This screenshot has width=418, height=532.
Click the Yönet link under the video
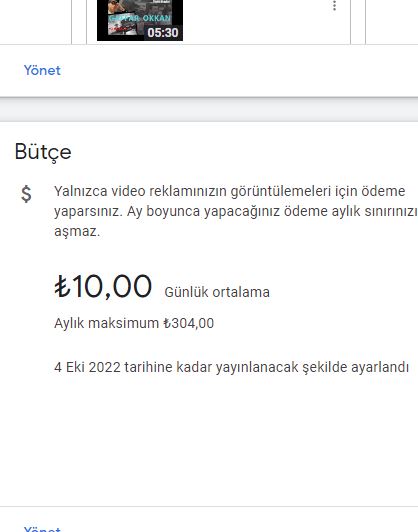pos(42,70)
